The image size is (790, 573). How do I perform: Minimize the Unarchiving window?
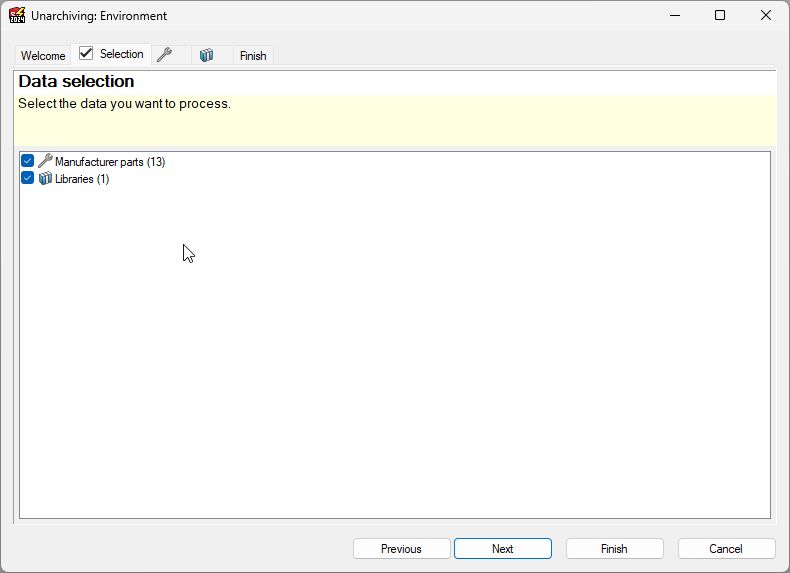675,16
